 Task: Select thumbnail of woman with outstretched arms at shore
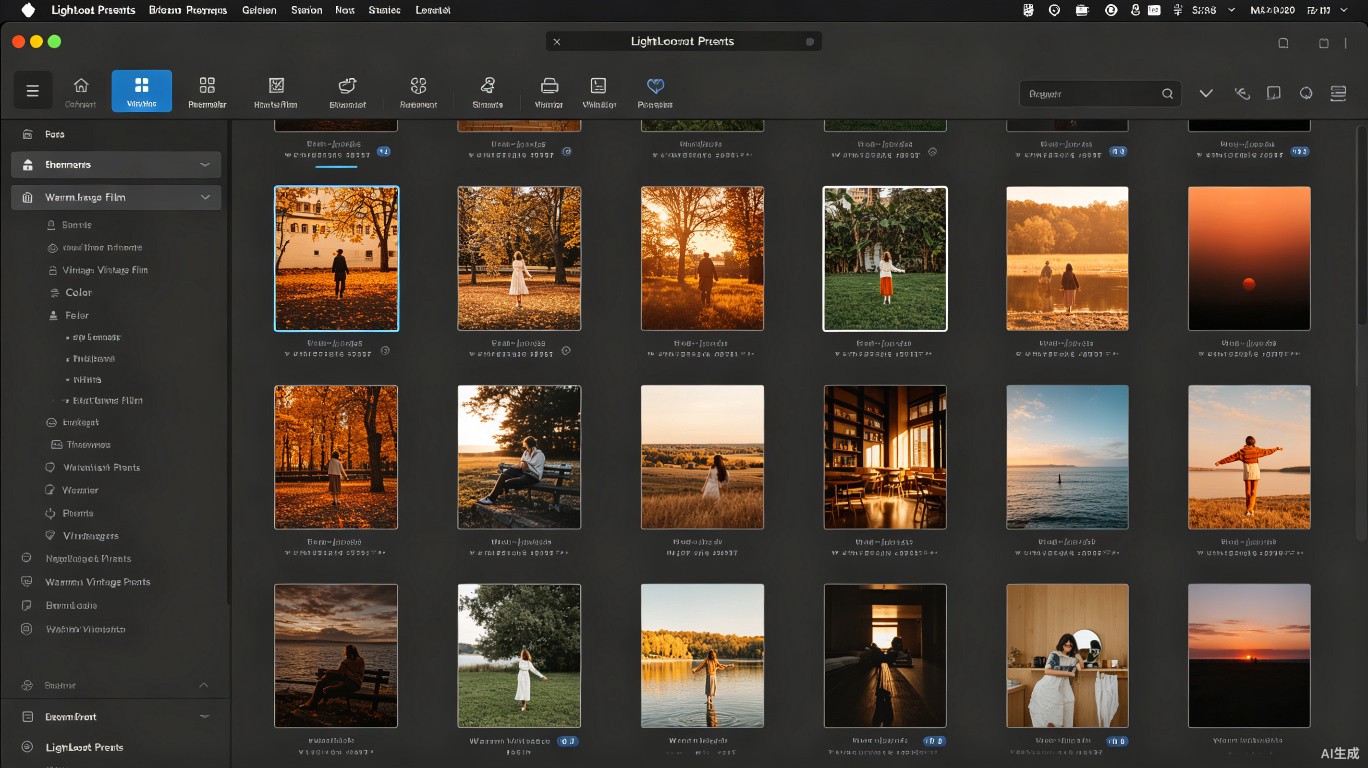[1249, 457]
